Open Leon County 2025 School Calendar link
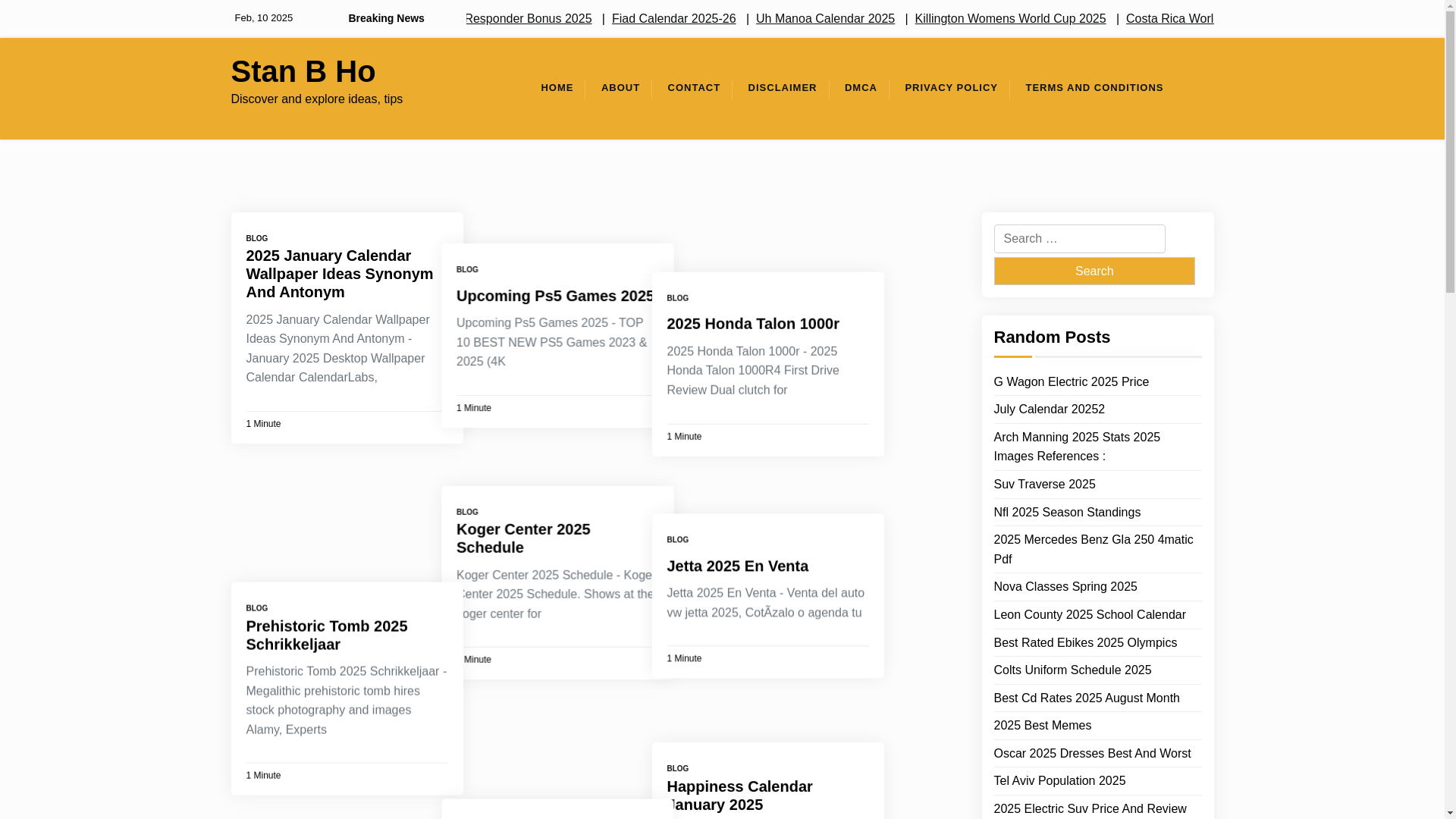 [1089, 615]
